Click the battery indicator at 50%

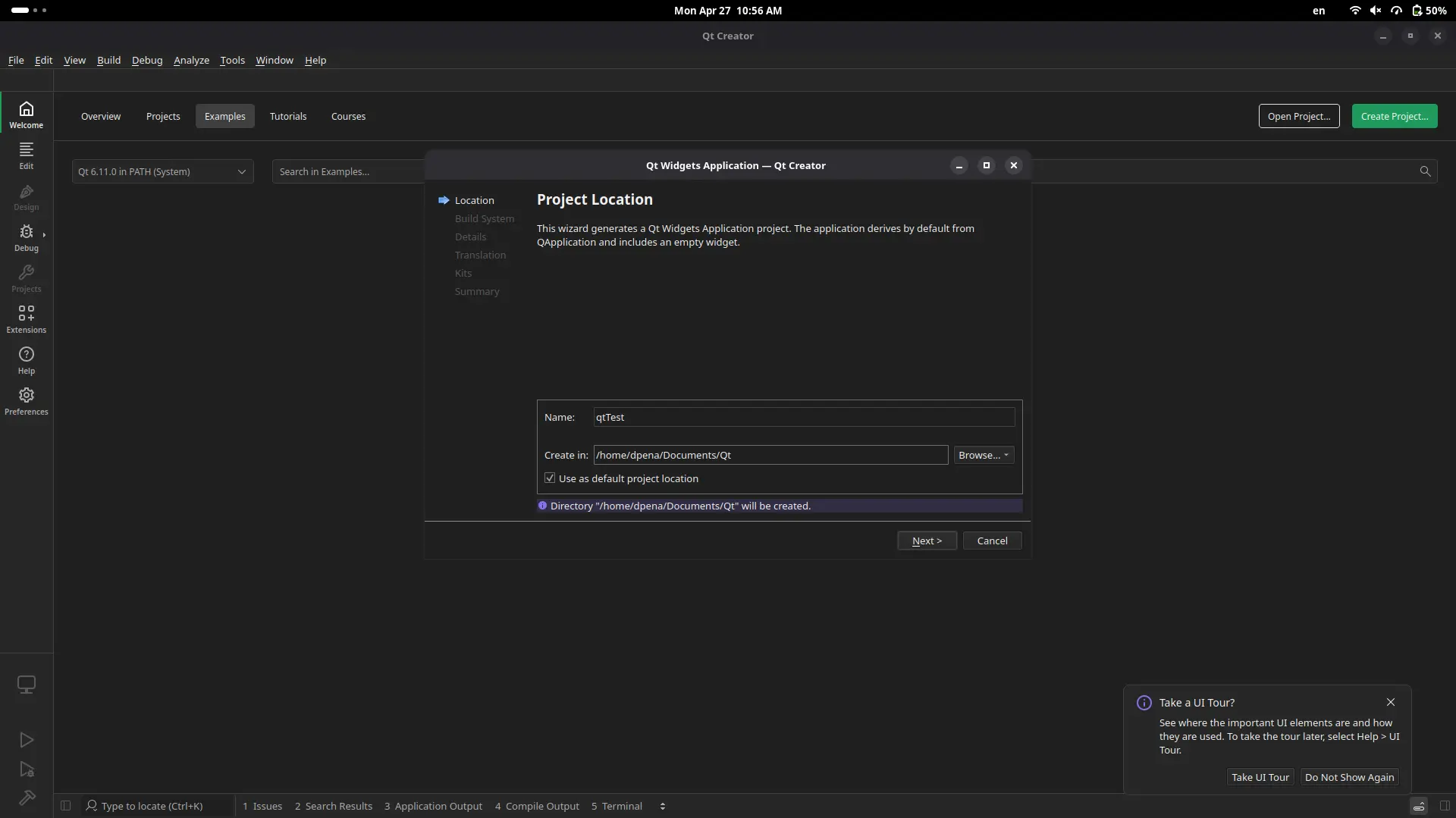[1429, 11]
